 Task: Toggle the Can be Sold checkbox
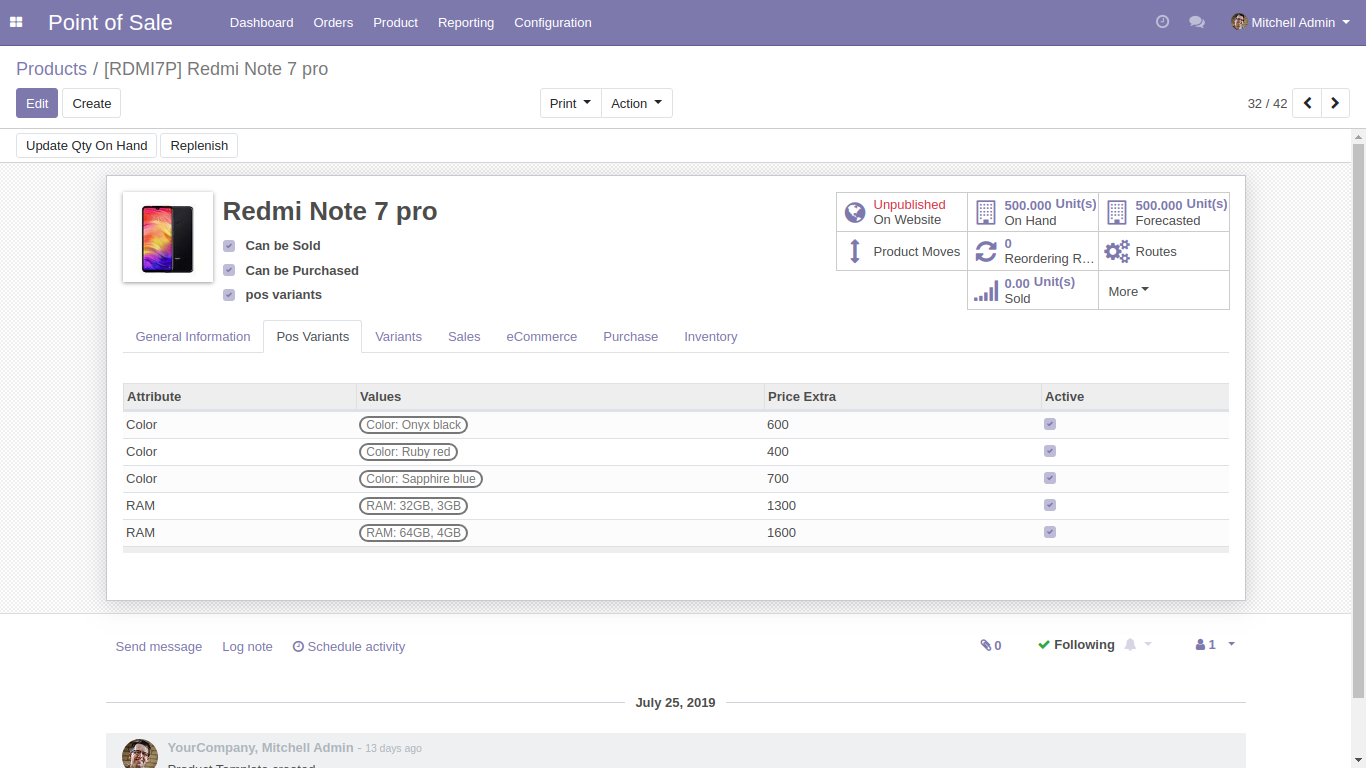(x=229, y=246)
